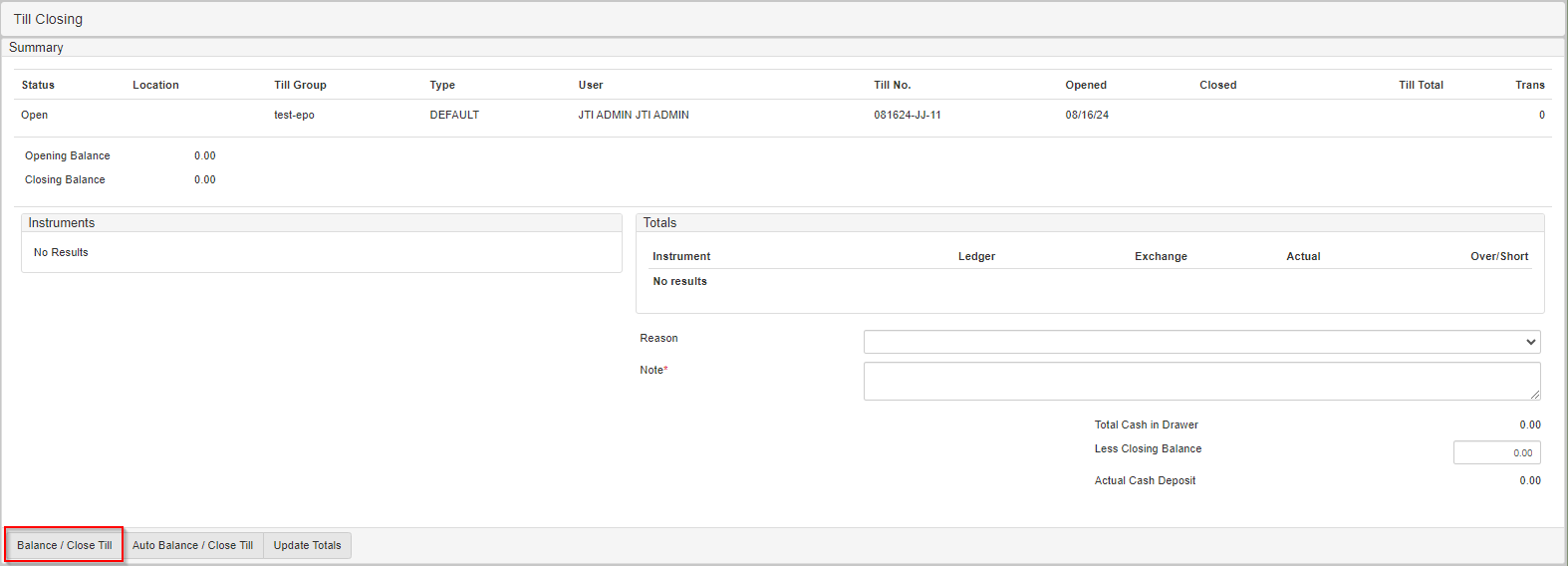Click the Instruments panel header
Image resolution: width=1568 pixels, height=566 pixels.
point(62,223)
